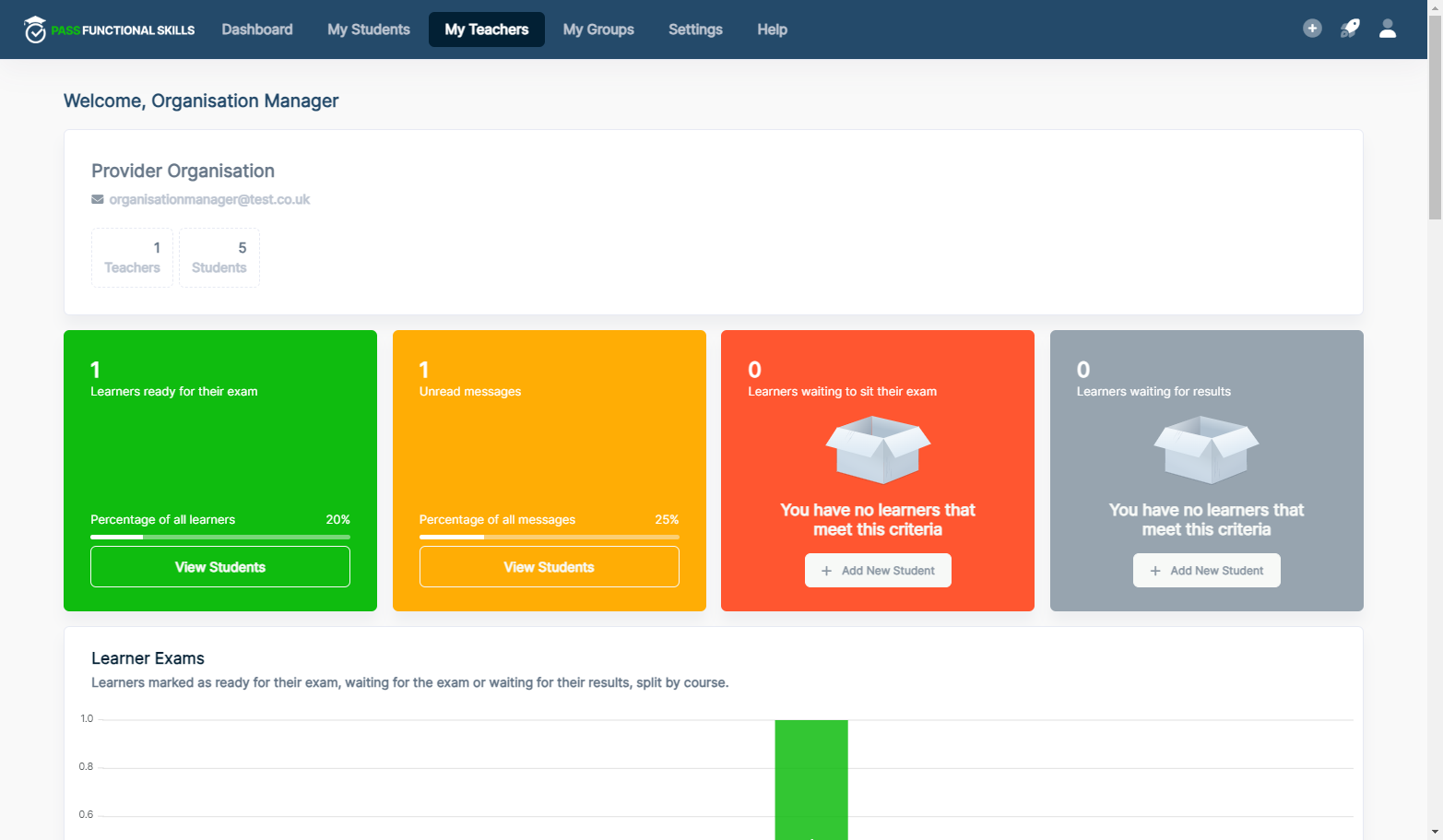Add New Student in grey card
The height and width of the screenshot is (840, 1443).
coord(1207,571)
